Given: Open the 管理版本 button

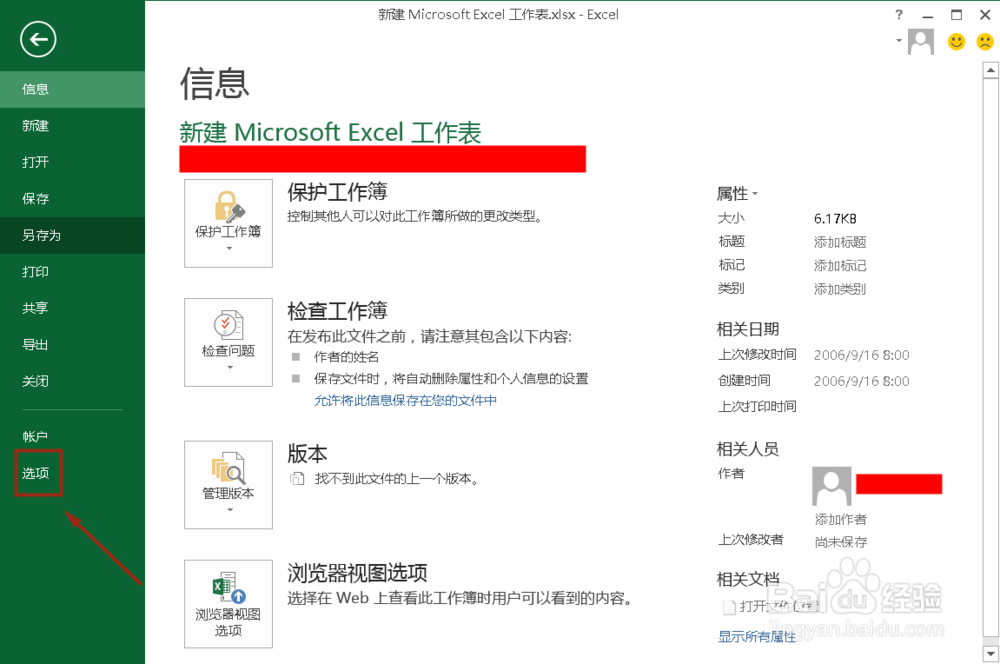Looking at the screenshot, I should pyautogui.click(x=228, y=485).
